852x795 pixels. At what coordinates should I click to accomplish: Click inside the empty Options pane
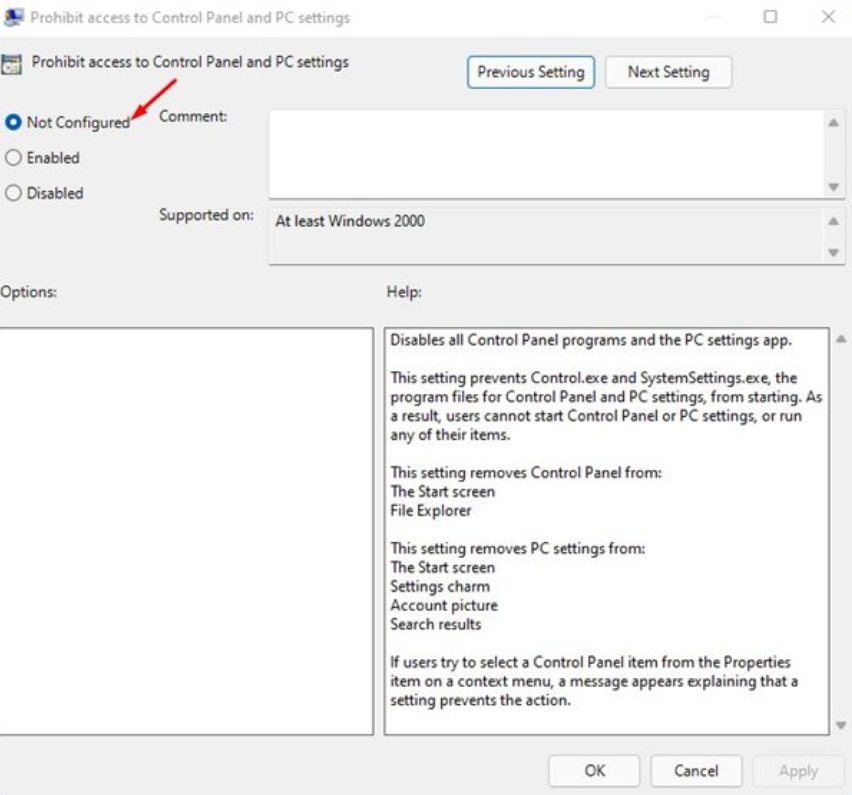(186, 531)
